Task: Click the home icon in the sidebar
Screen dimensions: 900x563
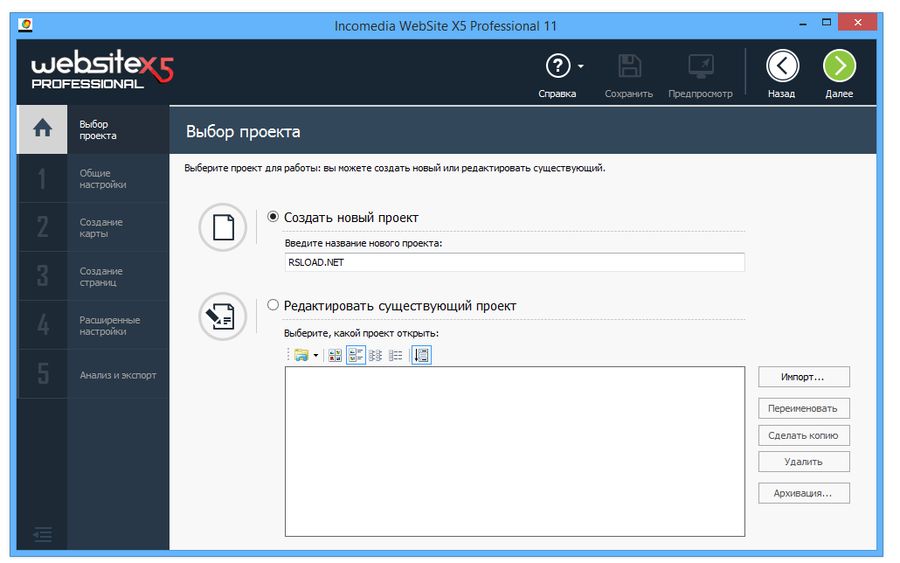Action: click(42, 129)
